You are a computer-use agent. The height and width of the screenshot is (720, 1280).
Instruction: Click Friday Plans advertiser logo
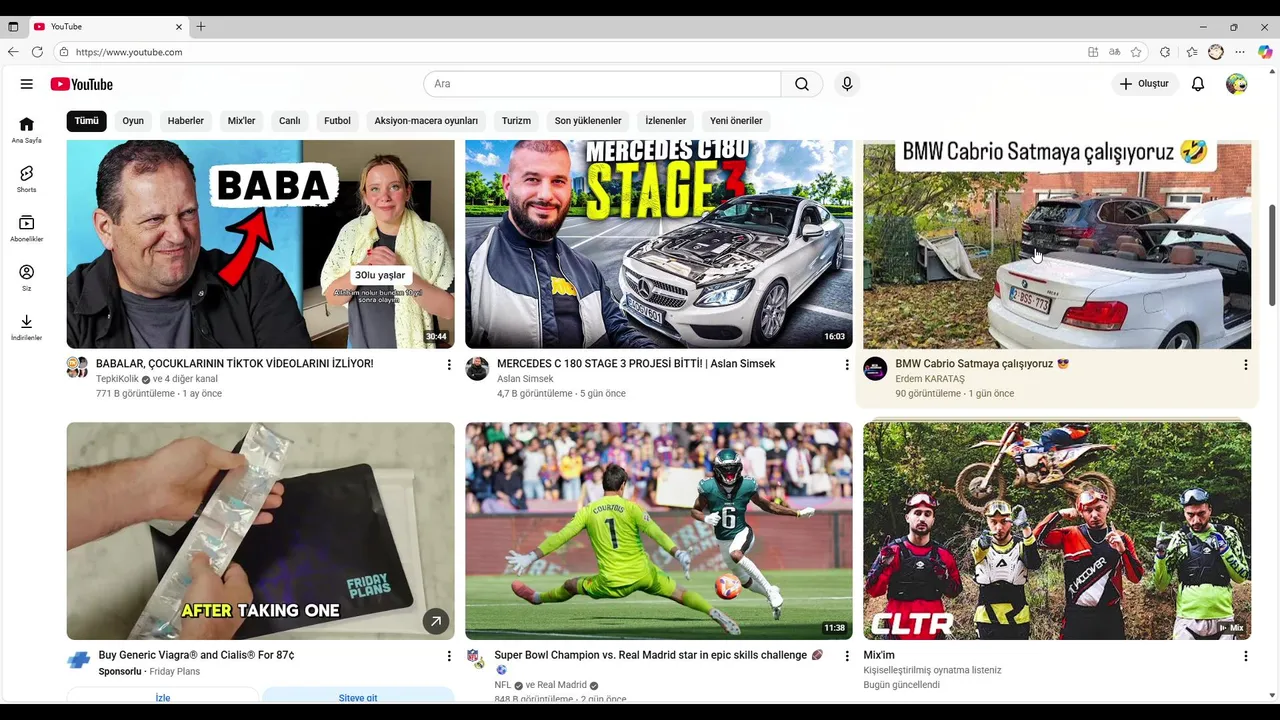click(x=78, y=660)
